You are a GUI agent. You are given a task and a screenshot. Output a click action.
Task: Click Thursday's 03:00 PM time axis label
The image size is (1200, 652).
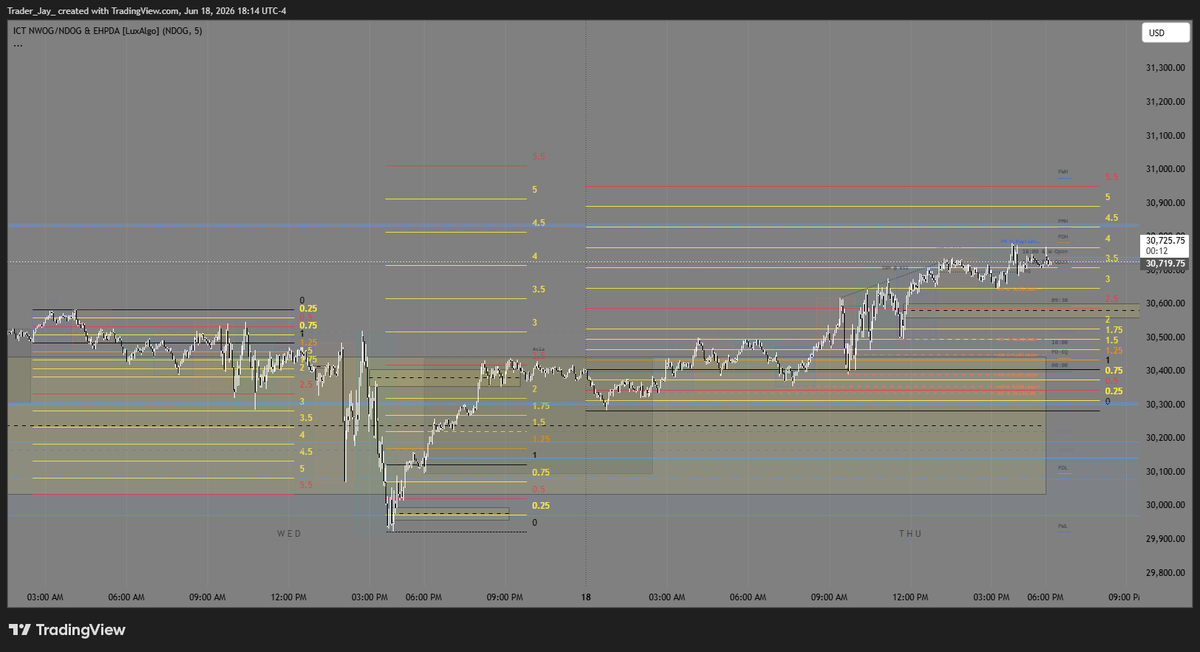[x=991, y=597]
